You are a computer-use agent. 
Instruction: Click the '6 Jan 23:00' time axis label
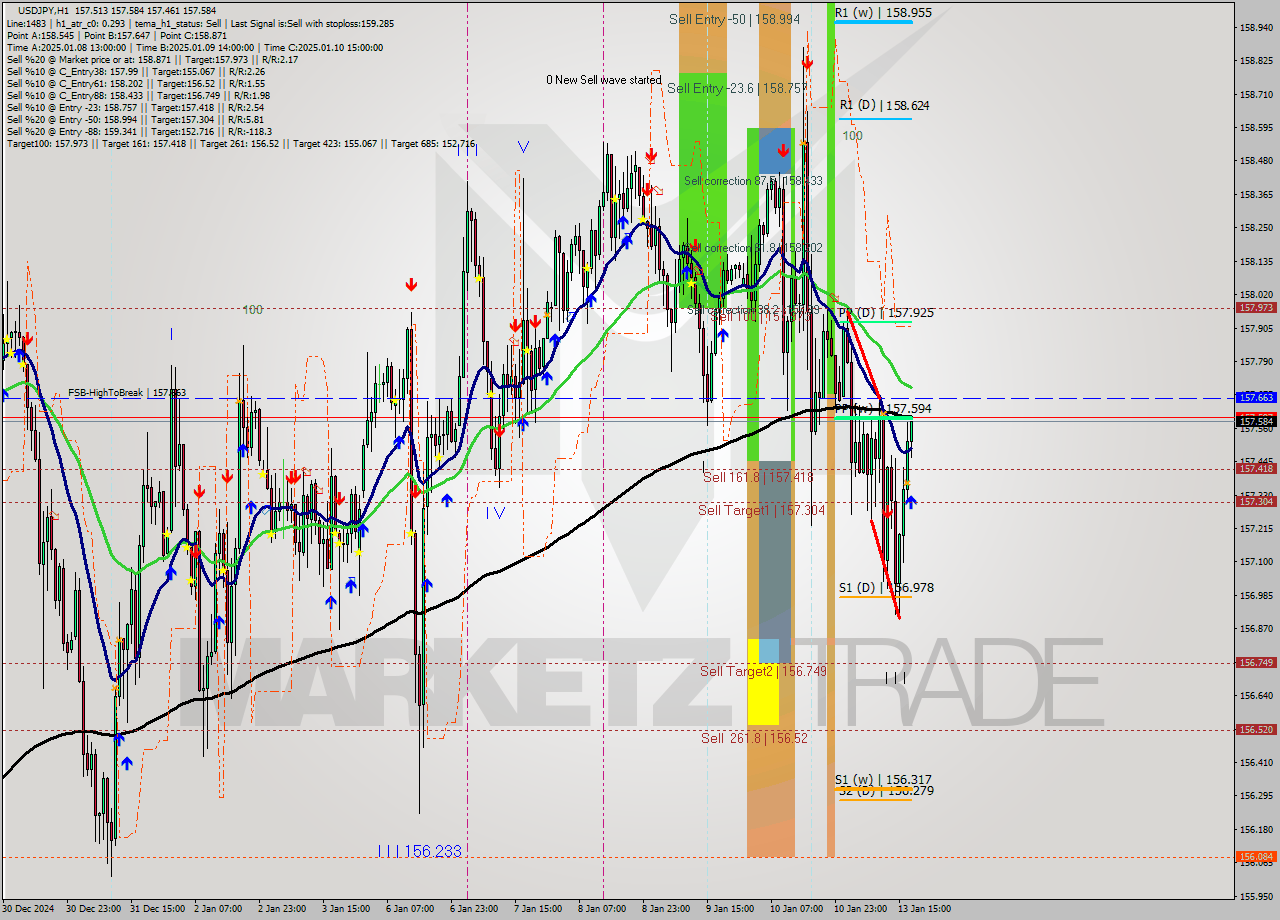(x=475, y=909)
